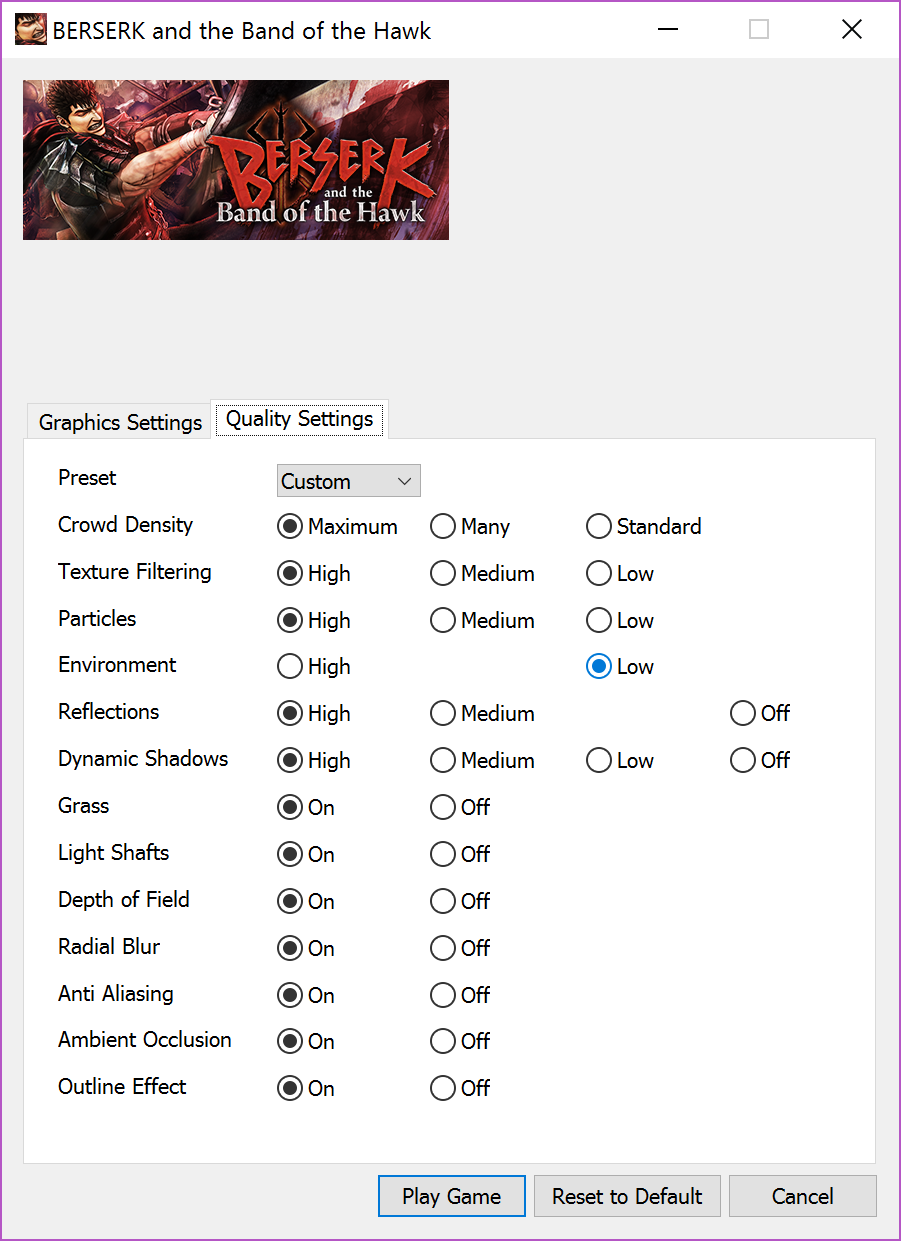The image size is (901, 1241).
Task: Choose Medium for Texture Filtering
Action: (x=443, y=574)
